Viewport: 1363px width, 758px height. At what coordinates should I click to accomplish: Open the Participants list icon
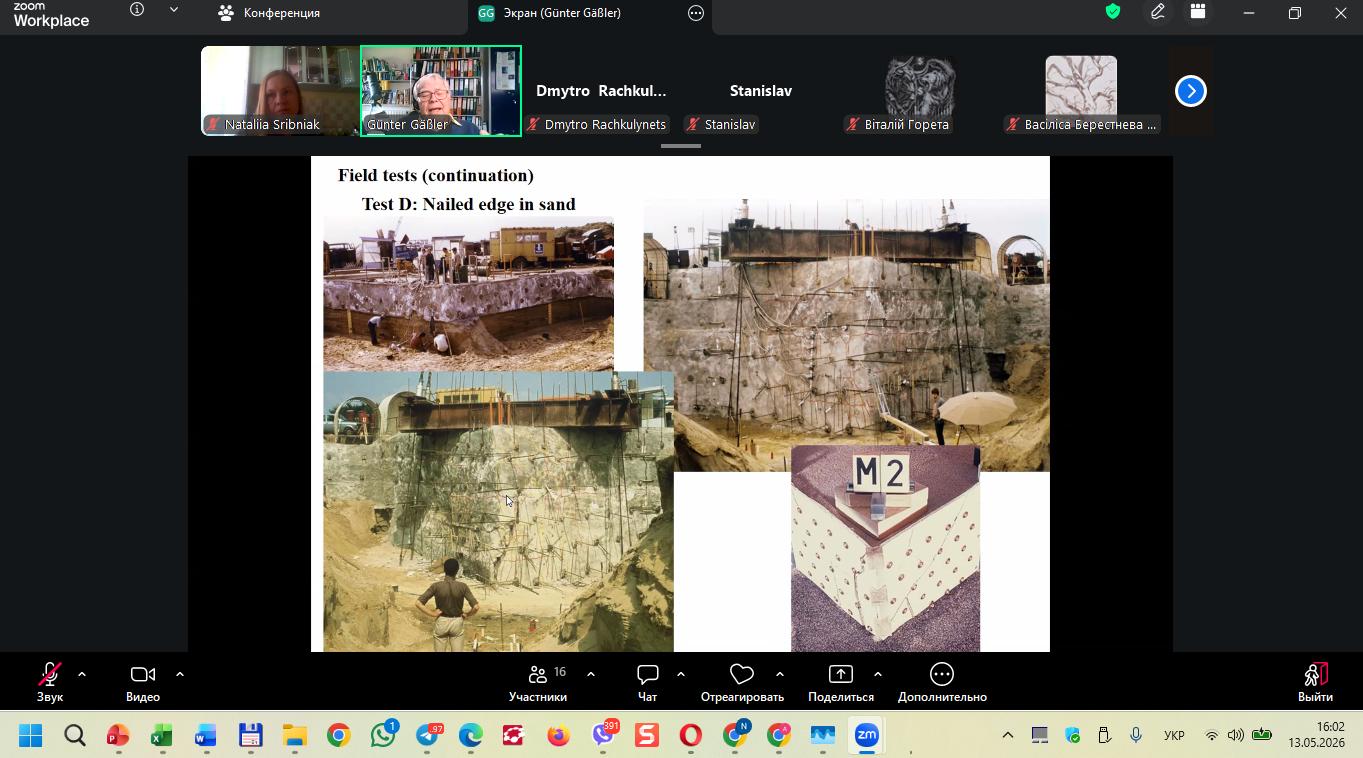click(x=538, y=674)
